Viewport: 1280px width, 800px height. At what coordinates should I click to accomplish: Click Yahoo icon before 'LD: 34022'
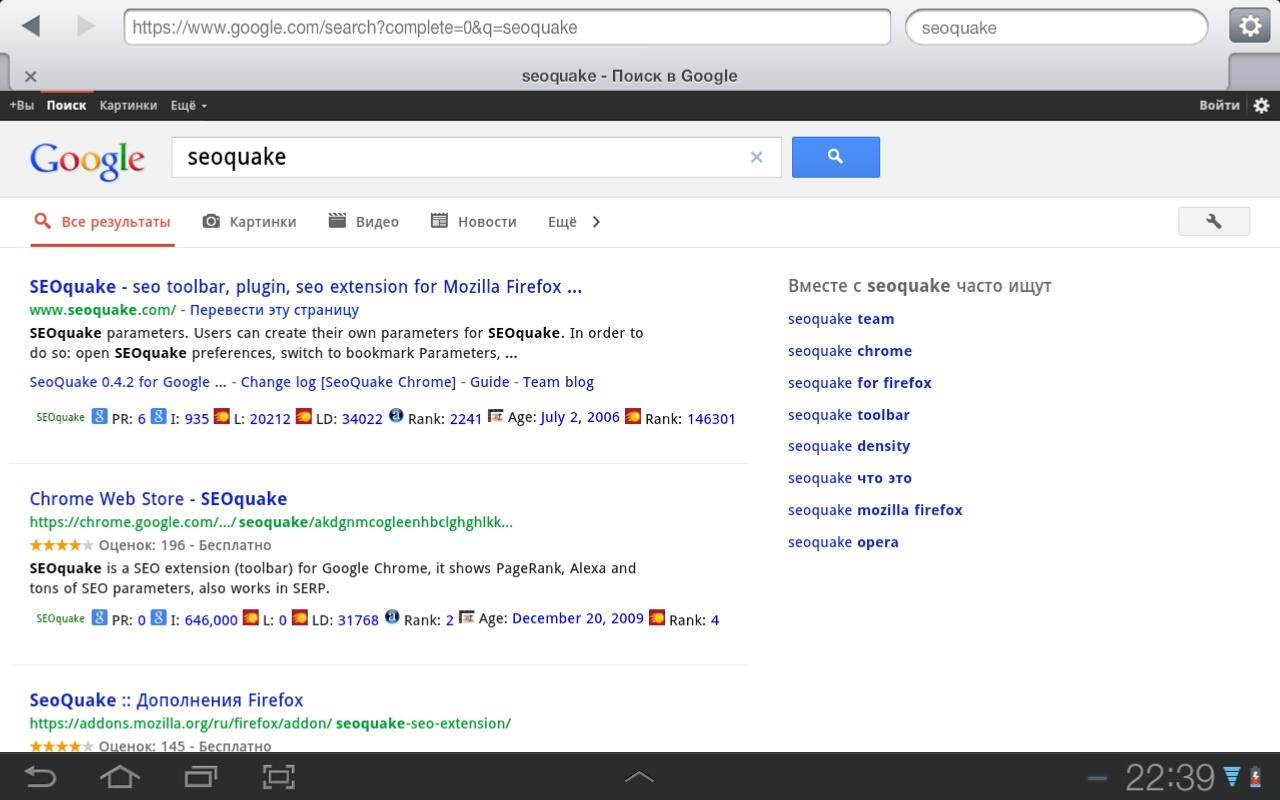pos(303,416)
